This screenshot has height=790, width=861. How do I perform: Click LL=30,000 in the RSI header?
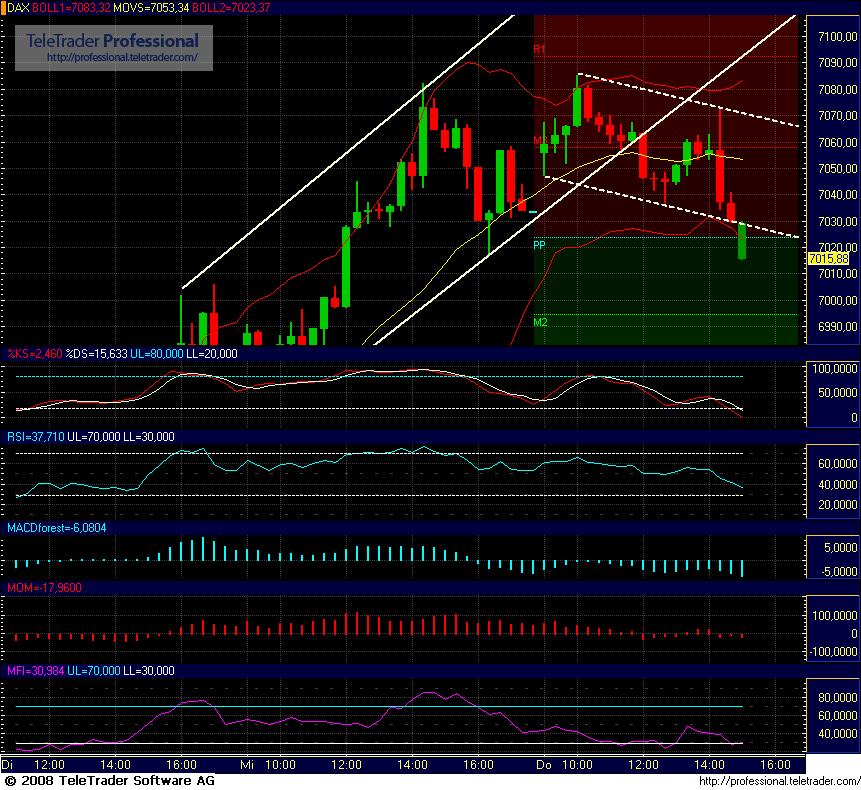click(x=149, y=437)
